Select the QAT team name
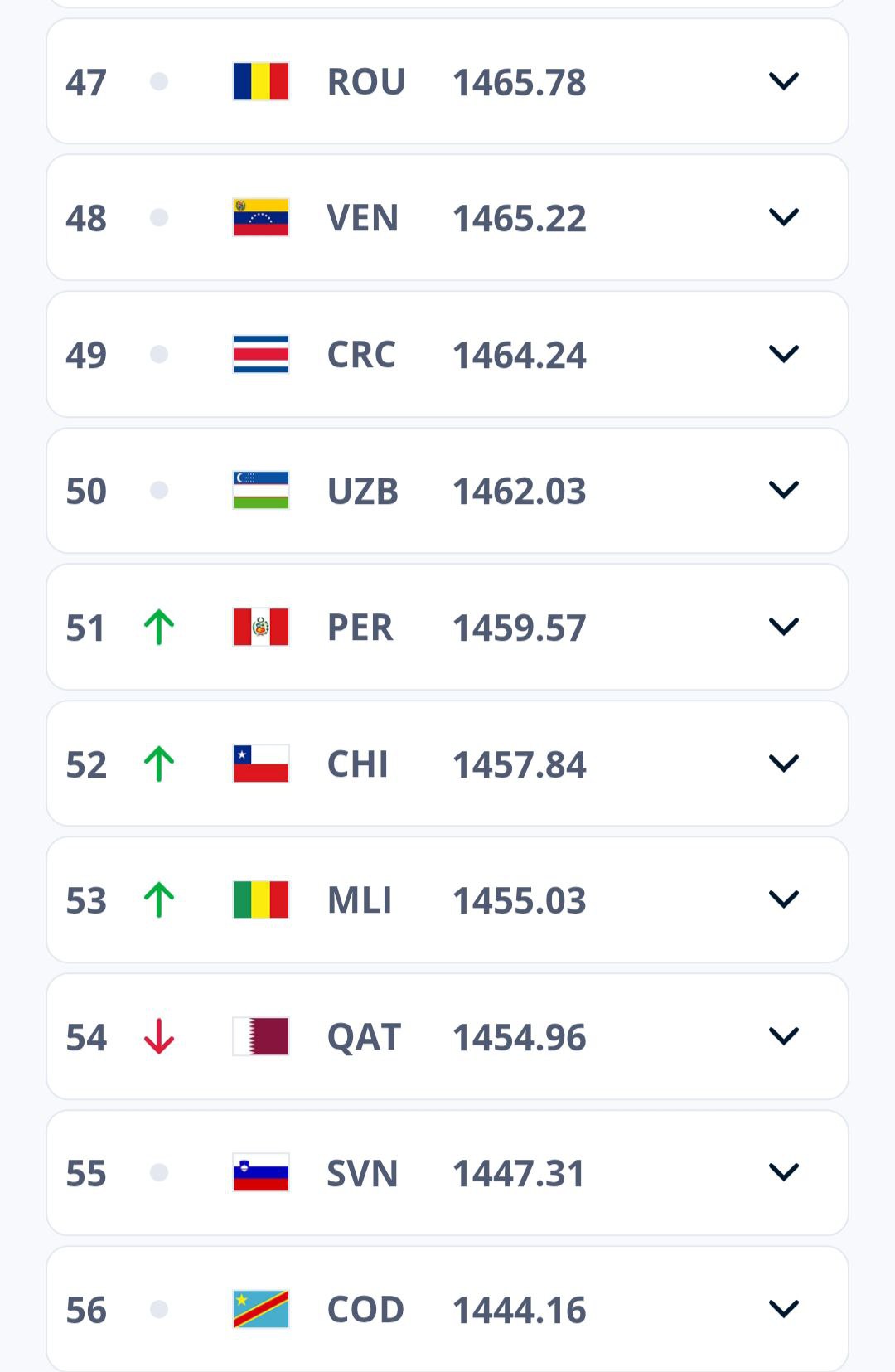 (x=364, y=1036)
